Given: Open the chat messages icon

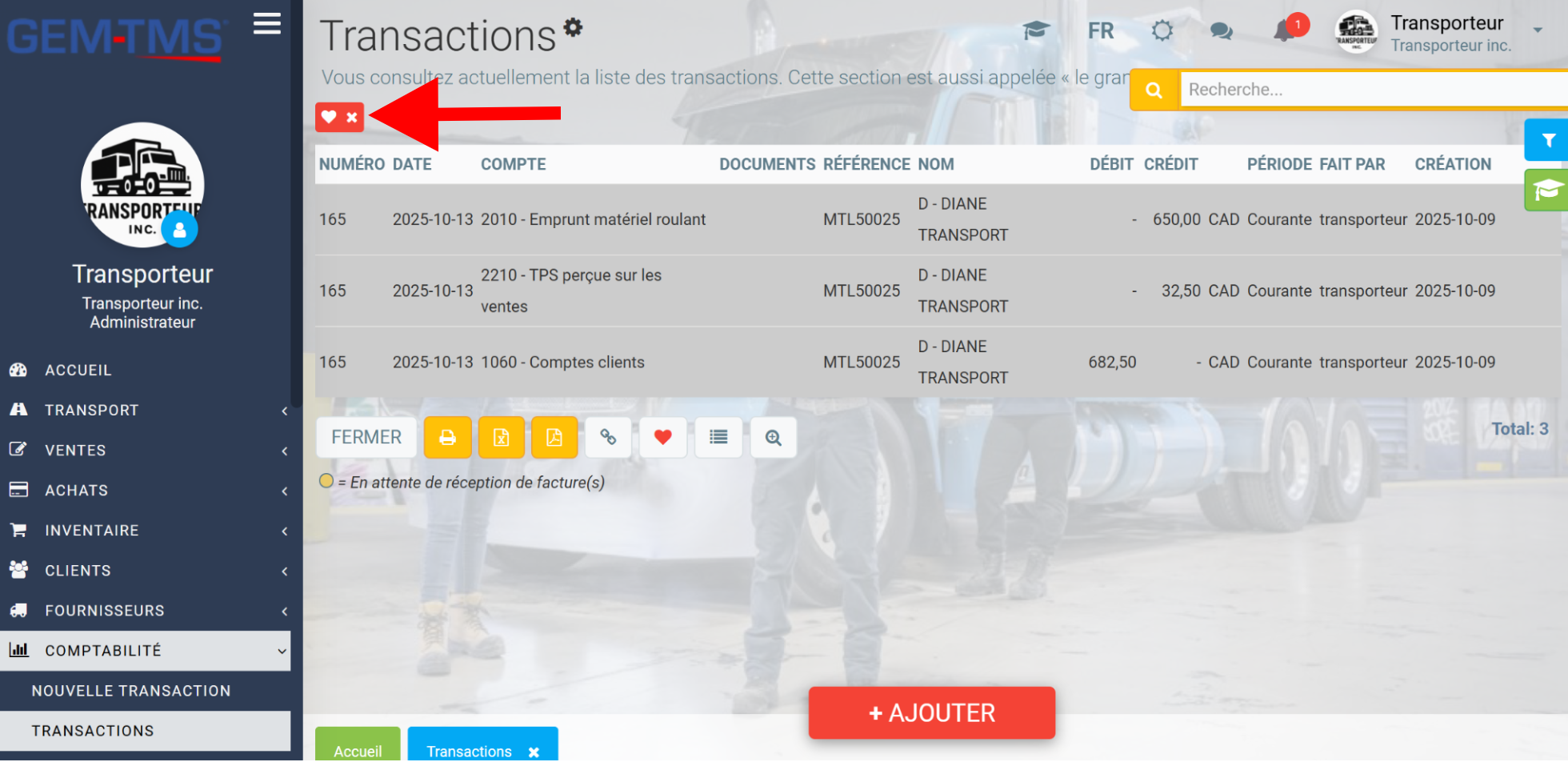Looking at the screenshot, I should [1222, 31].
